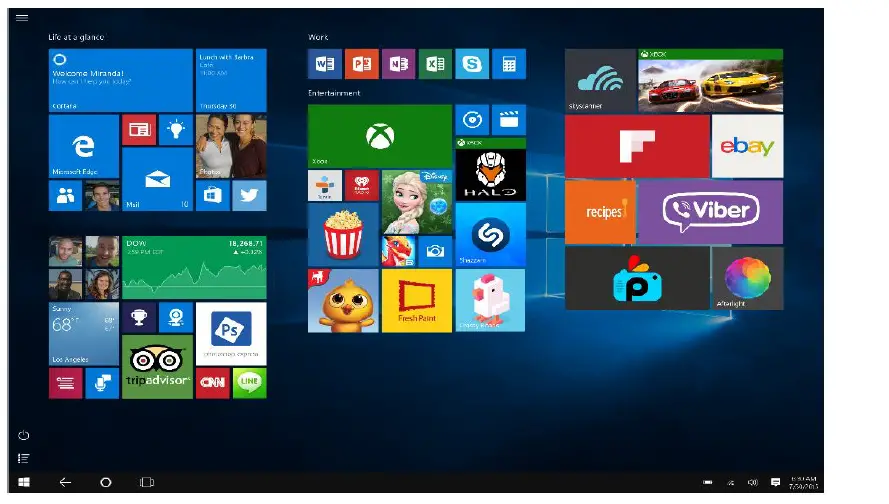Open the Movies & TV clapperboard tile
The height and width of the screenshot is (504, 889).
(x=509, y=120)
